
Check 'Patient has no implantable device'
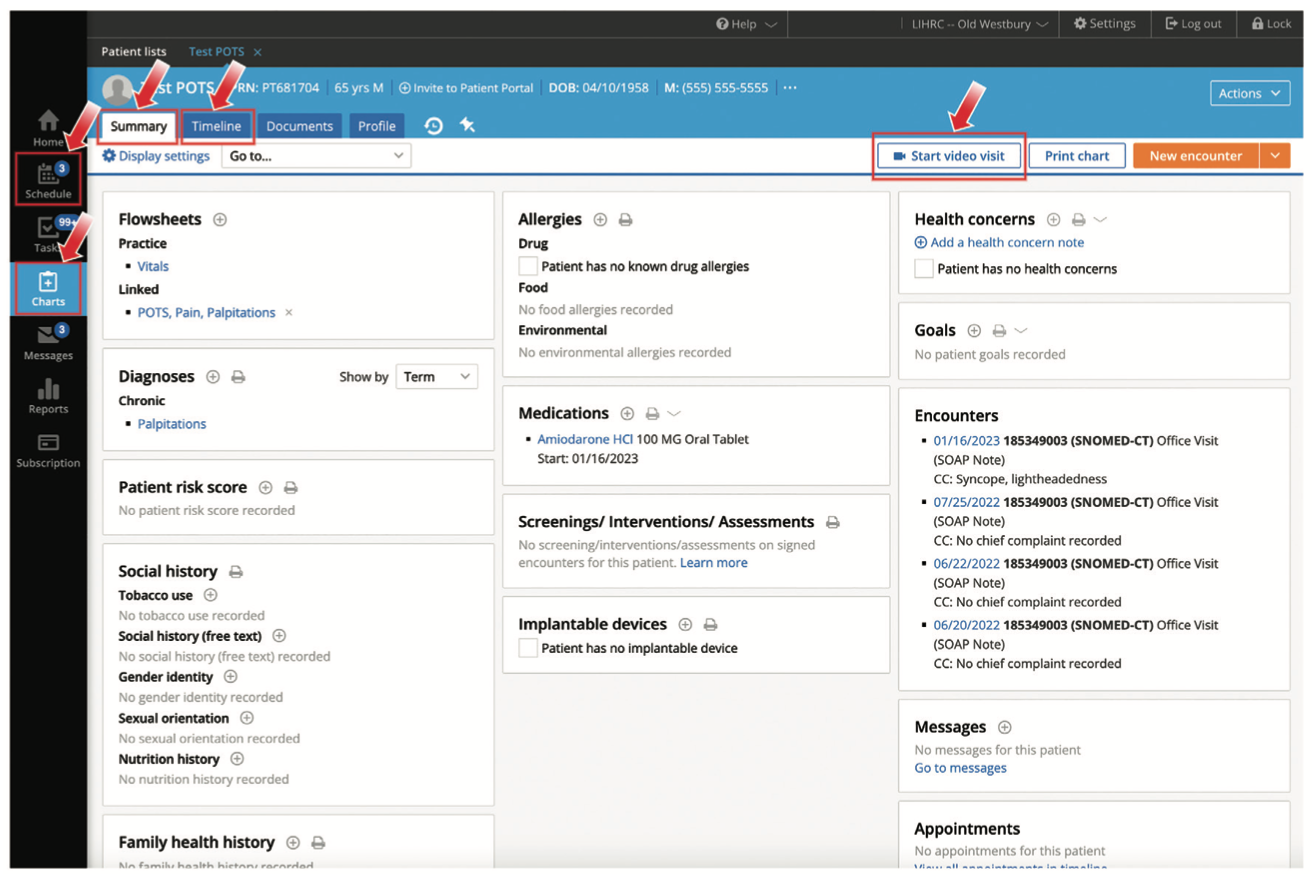point(528,648)
